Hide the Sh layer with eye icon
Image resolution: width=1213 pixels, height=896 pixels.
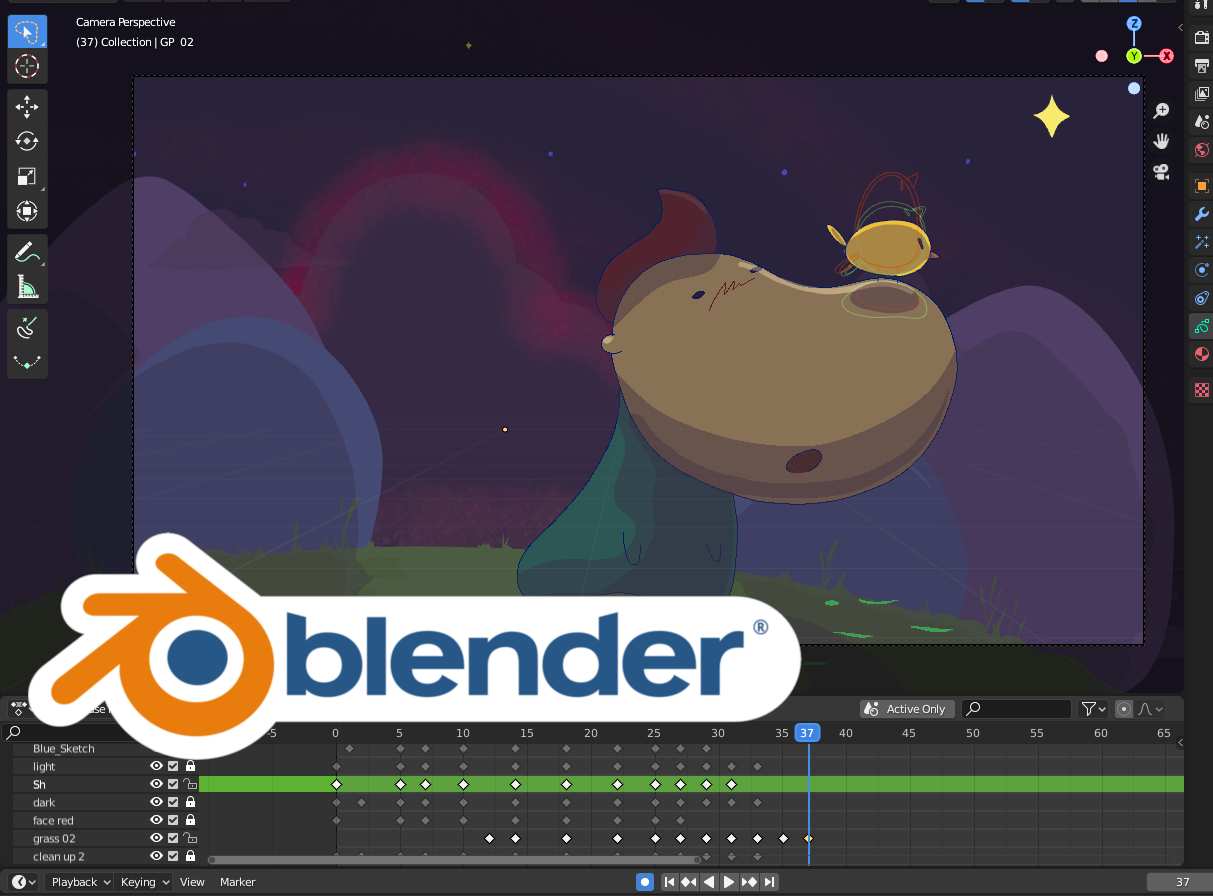click(156, 784)
